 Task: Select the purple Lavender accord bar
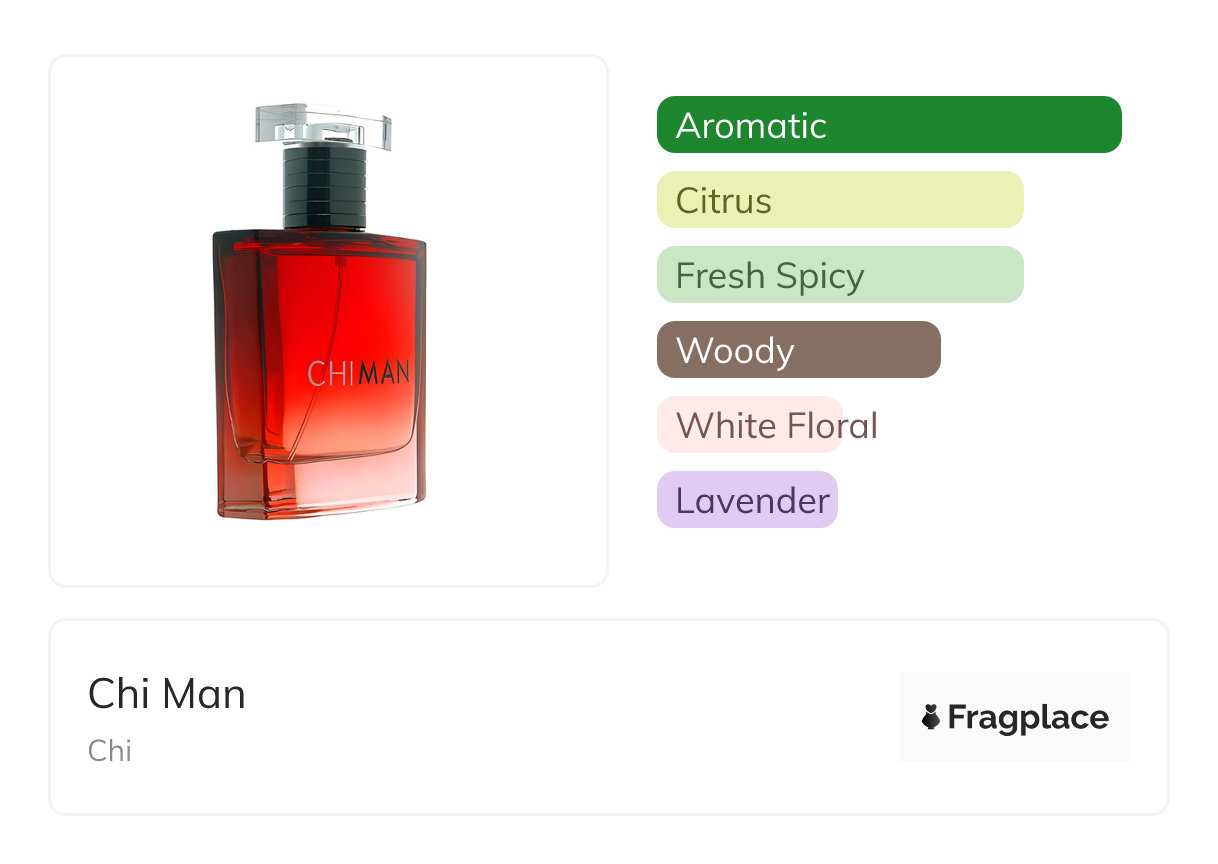click(747, 500)
